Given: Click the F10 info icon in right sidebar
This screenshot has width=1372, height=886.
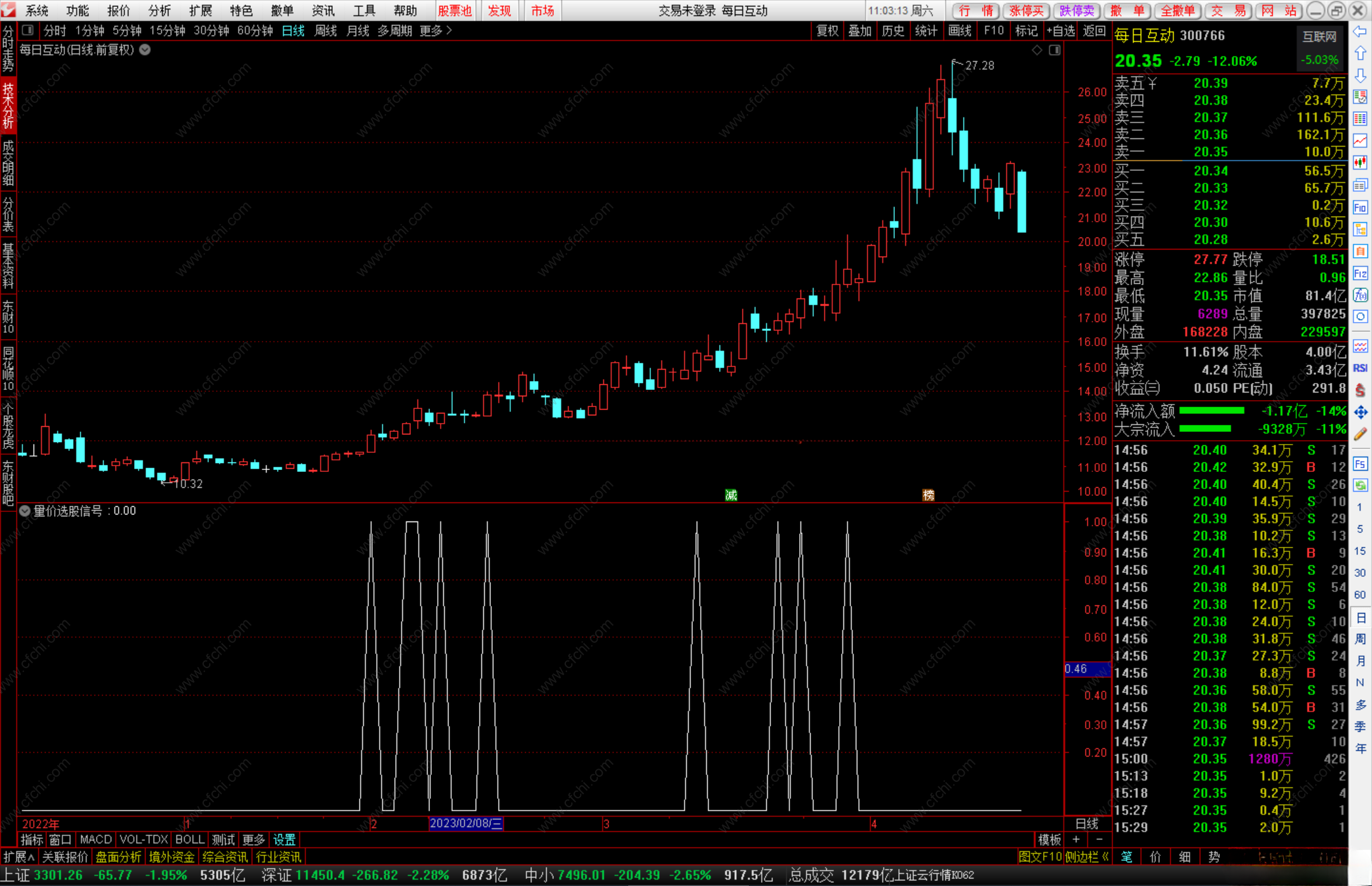Looking at the screenshot, I should tap(1360, 208).
